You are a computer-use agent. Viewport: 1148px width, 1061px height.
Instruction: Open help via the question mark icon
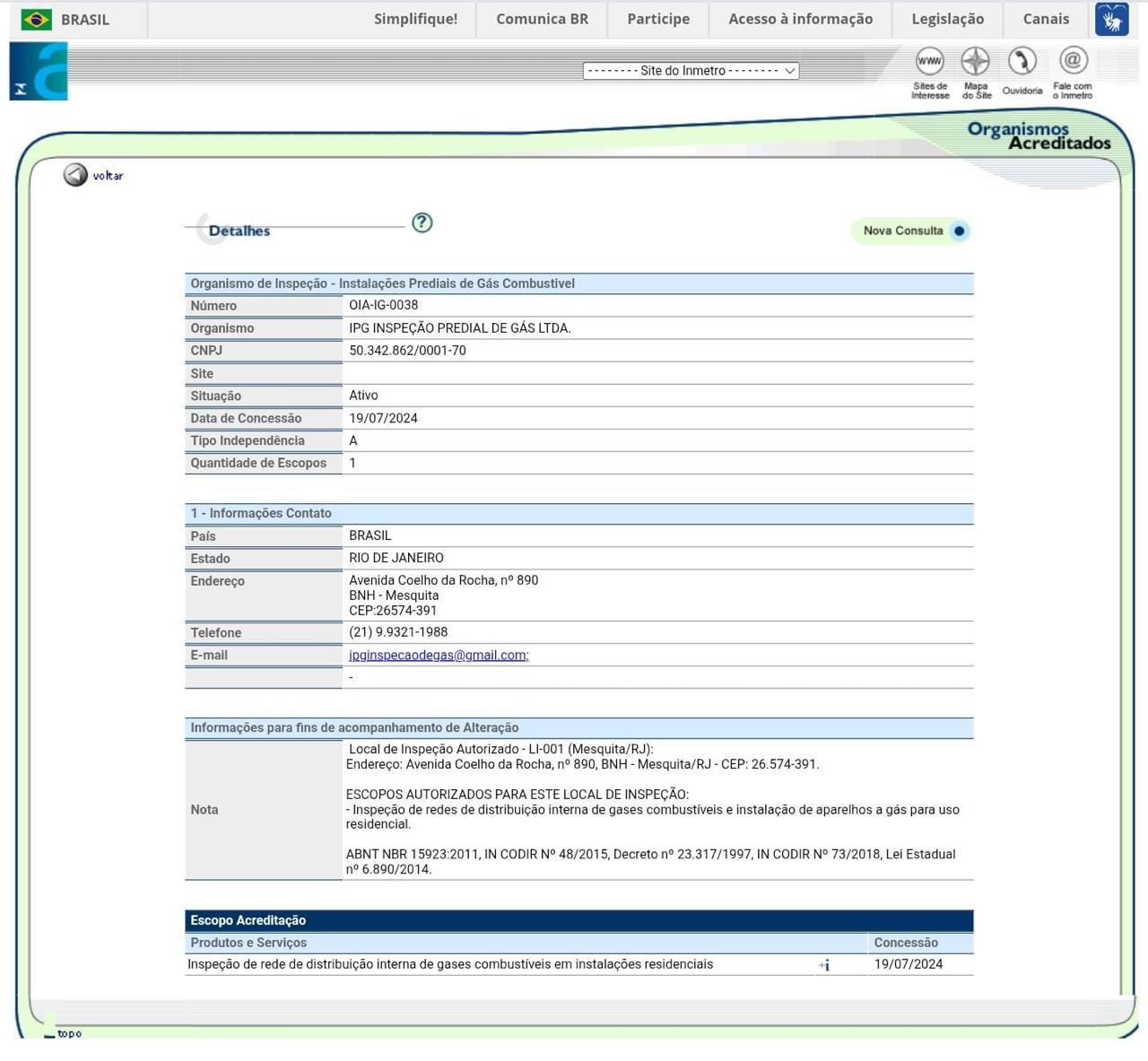pos(422,222)
